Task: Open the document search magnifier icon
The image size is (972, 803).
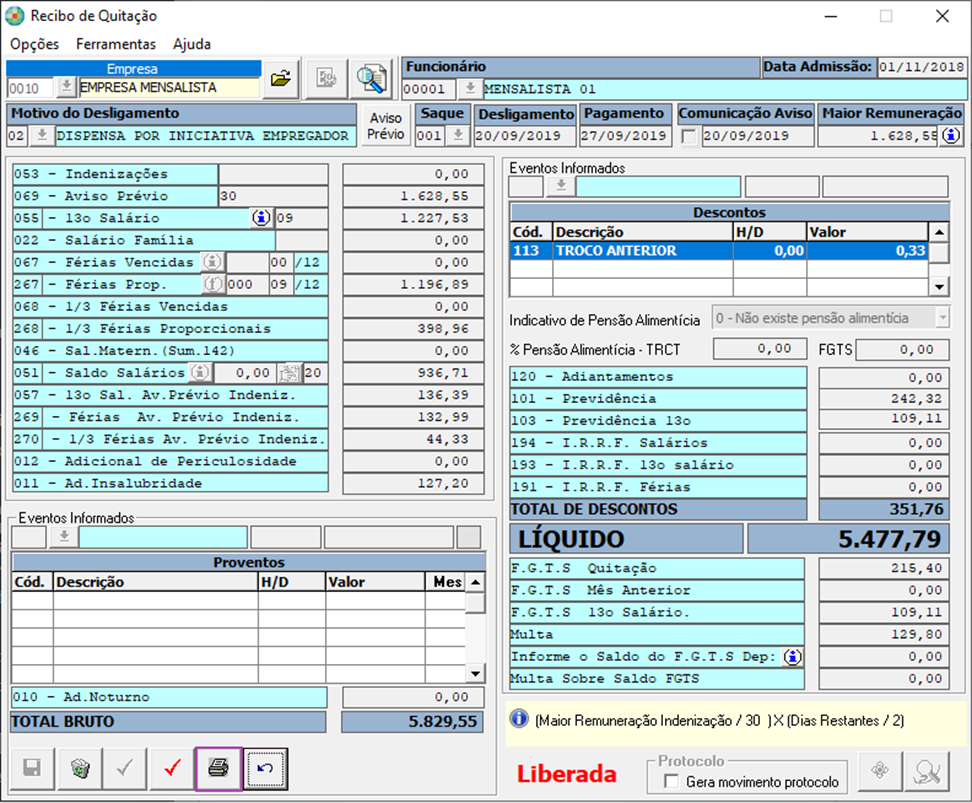Action: point(372,79)
